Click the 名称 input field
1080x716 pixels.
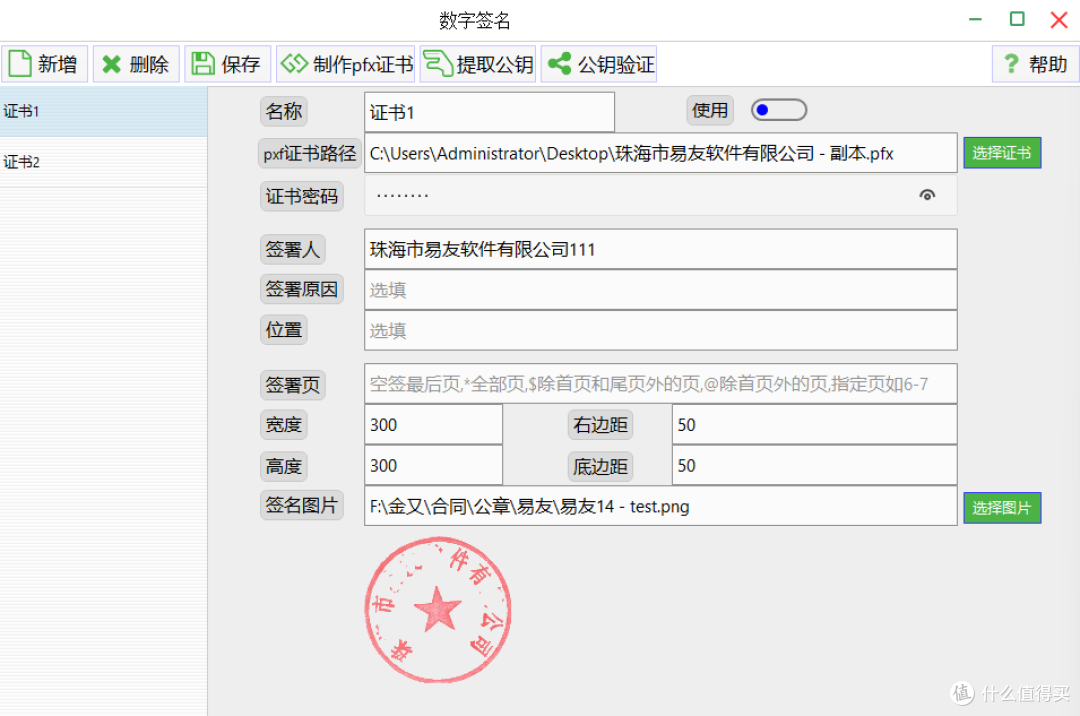tap(489, 112)
